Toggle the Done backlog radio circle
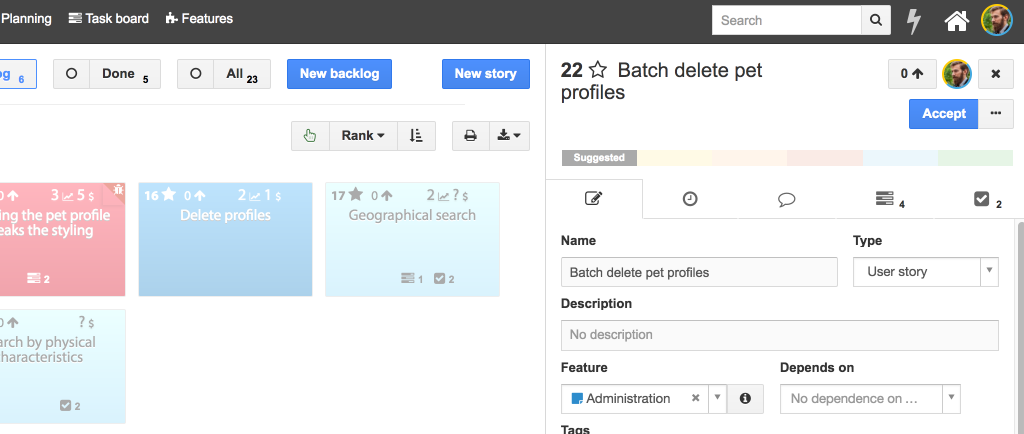 click(71, 74)
